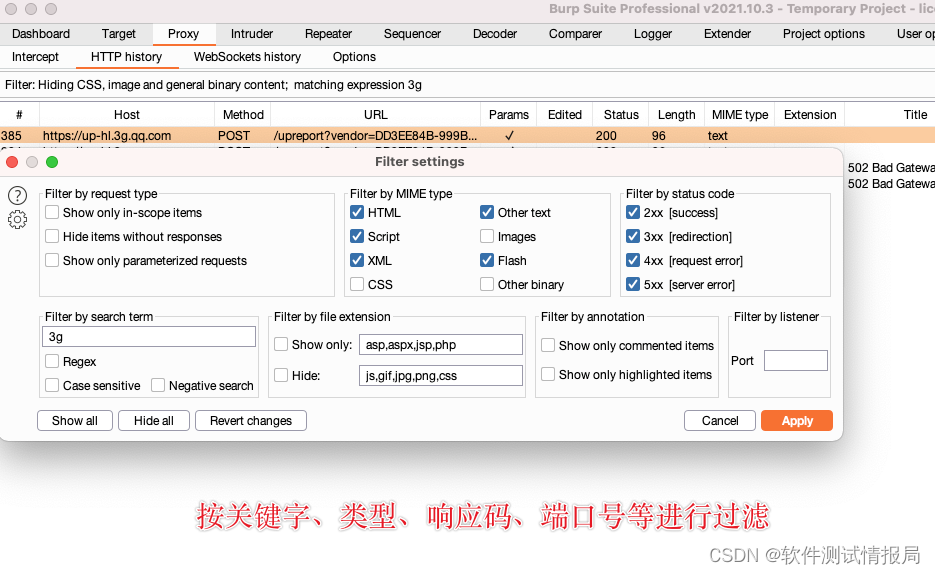
Task: Click the /upreport?vendor URL cell
Action: point(376,136)
